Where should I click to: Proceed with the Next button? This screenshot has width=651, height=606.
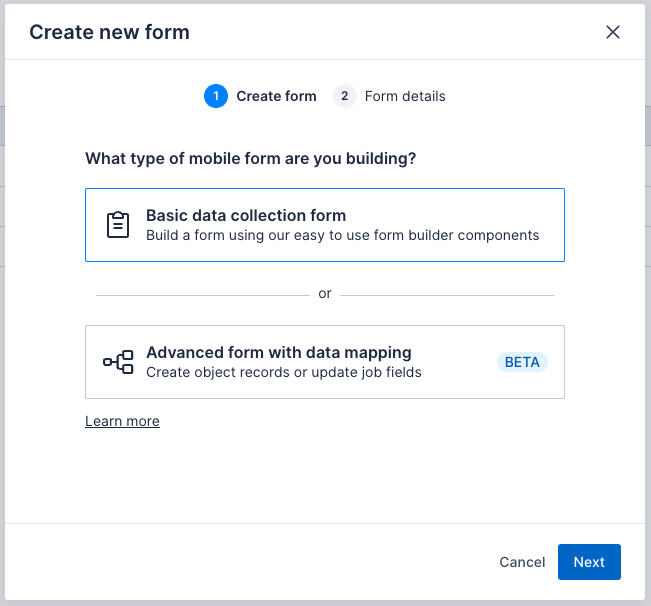click(x=589, y=562)
